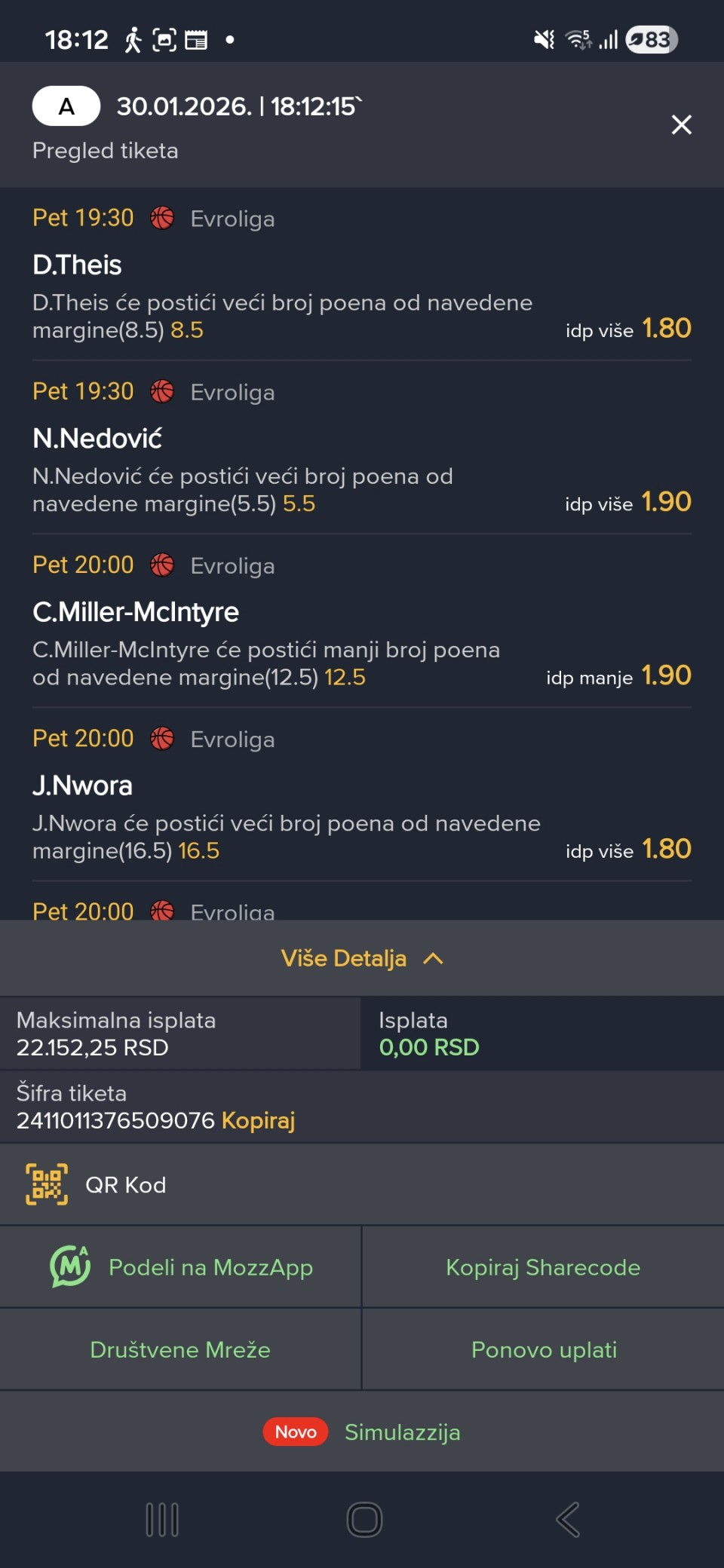Copy ticket code with Kopiraj

pos(258,1120)
